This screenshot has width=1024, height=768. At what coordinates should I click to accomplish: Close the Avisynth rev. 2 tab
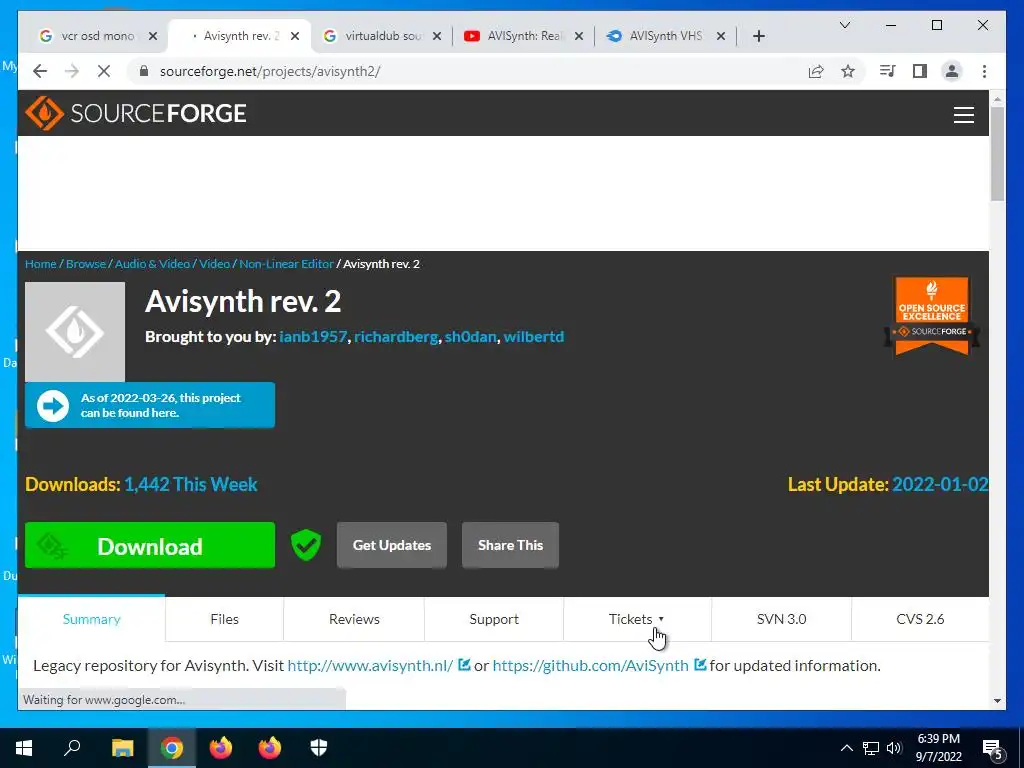point(295,36)
